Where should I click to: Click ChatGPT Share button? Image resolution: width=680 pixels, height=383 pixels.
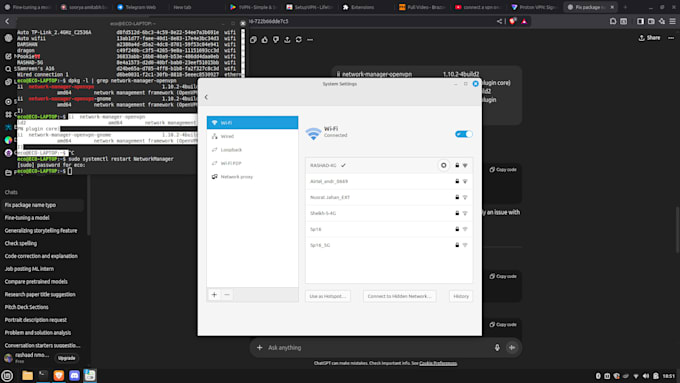[649, 38]
